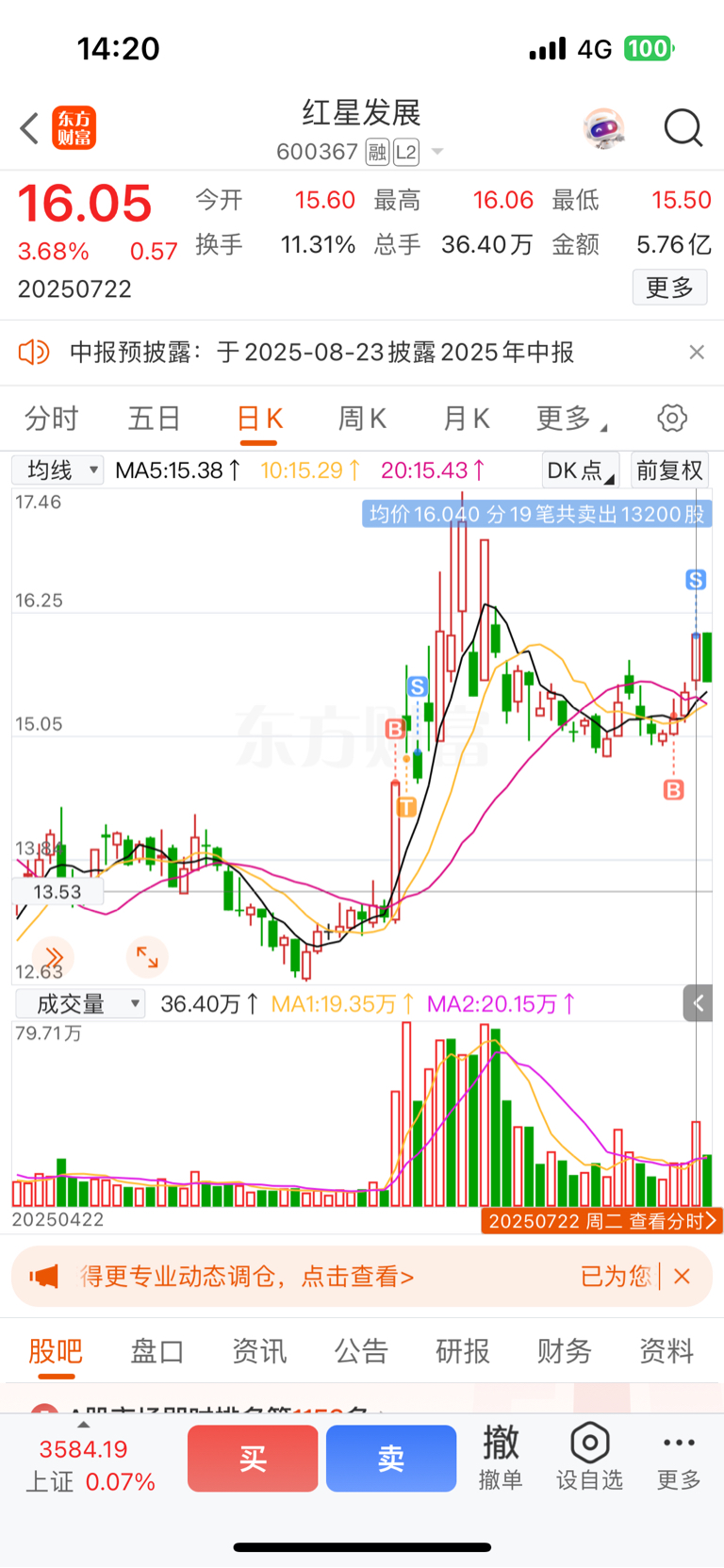Switch to 月K chart tab
Screen dimensions: 724x1568
tap(467, 419)
